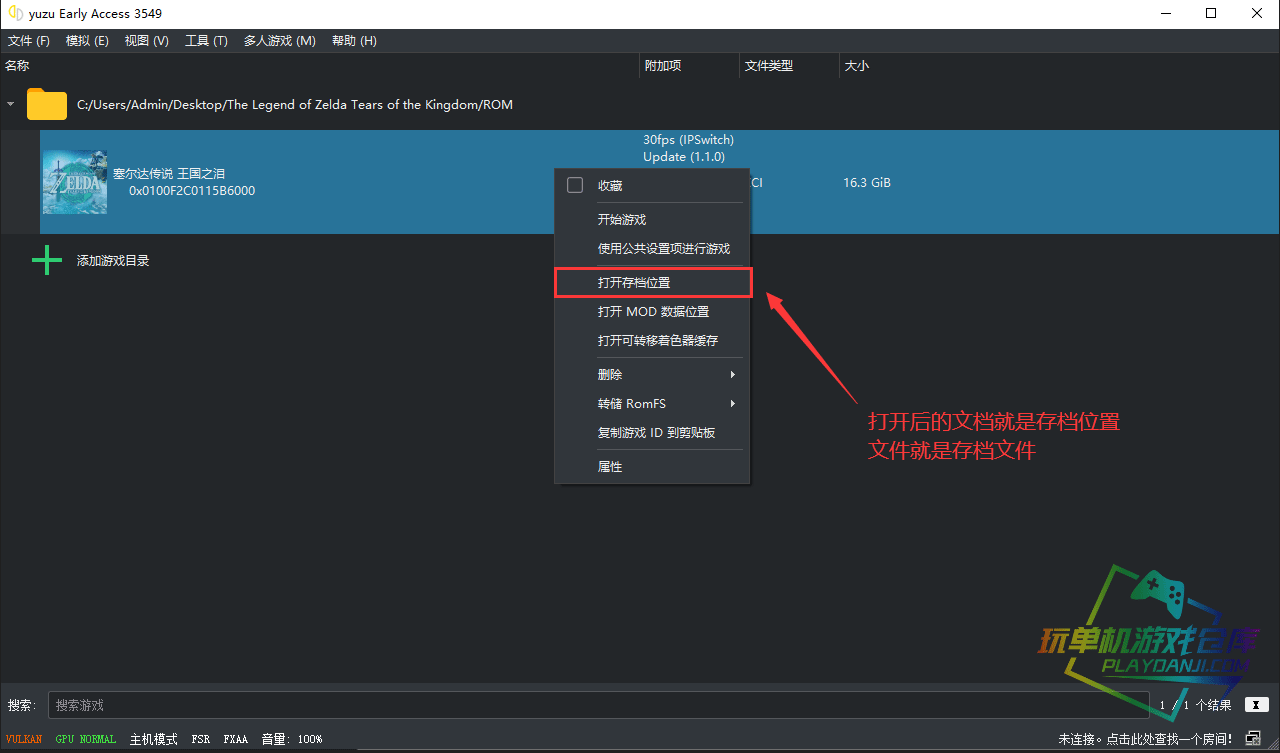This screenshot has width=1280, height=753.
Task: Toggle the 主机模式 dock mode button
Action: 153,739
